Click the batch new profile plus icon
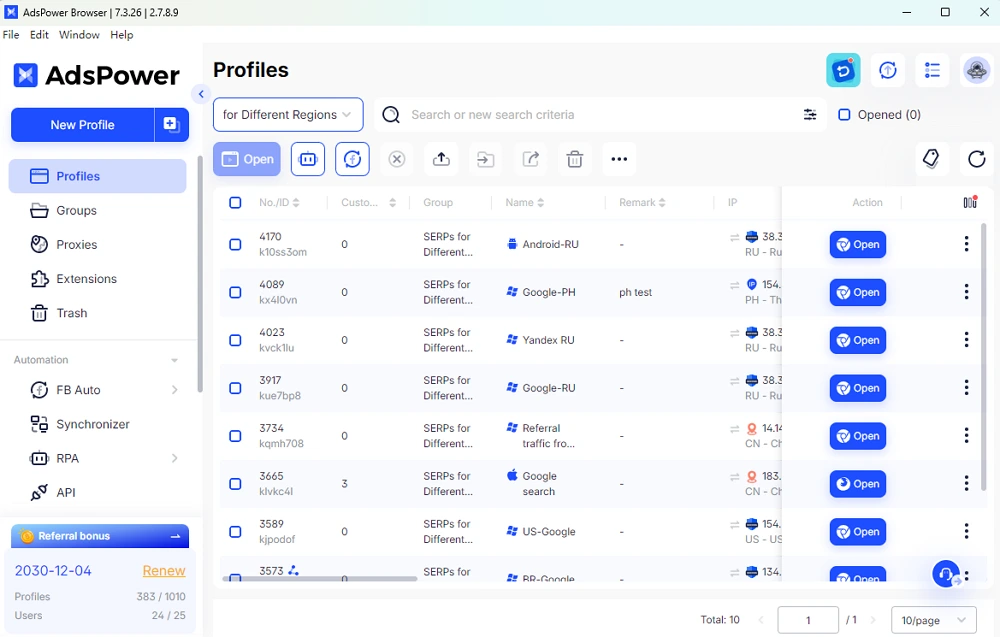1000x637 pixels. click(171, 124)
